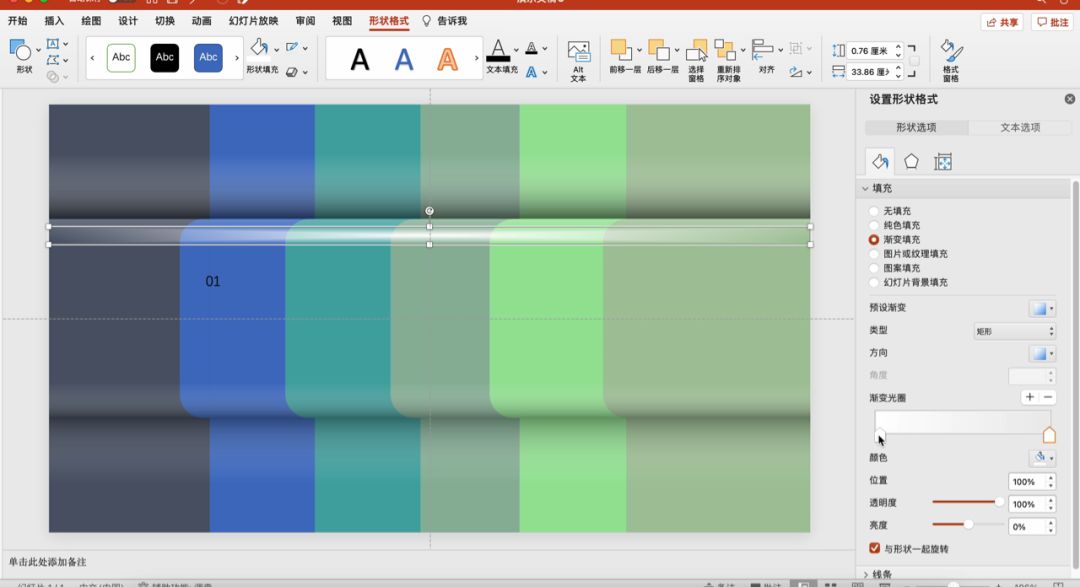
Task: Open the 开始 ribbon tab
Action: coord(18,21)
